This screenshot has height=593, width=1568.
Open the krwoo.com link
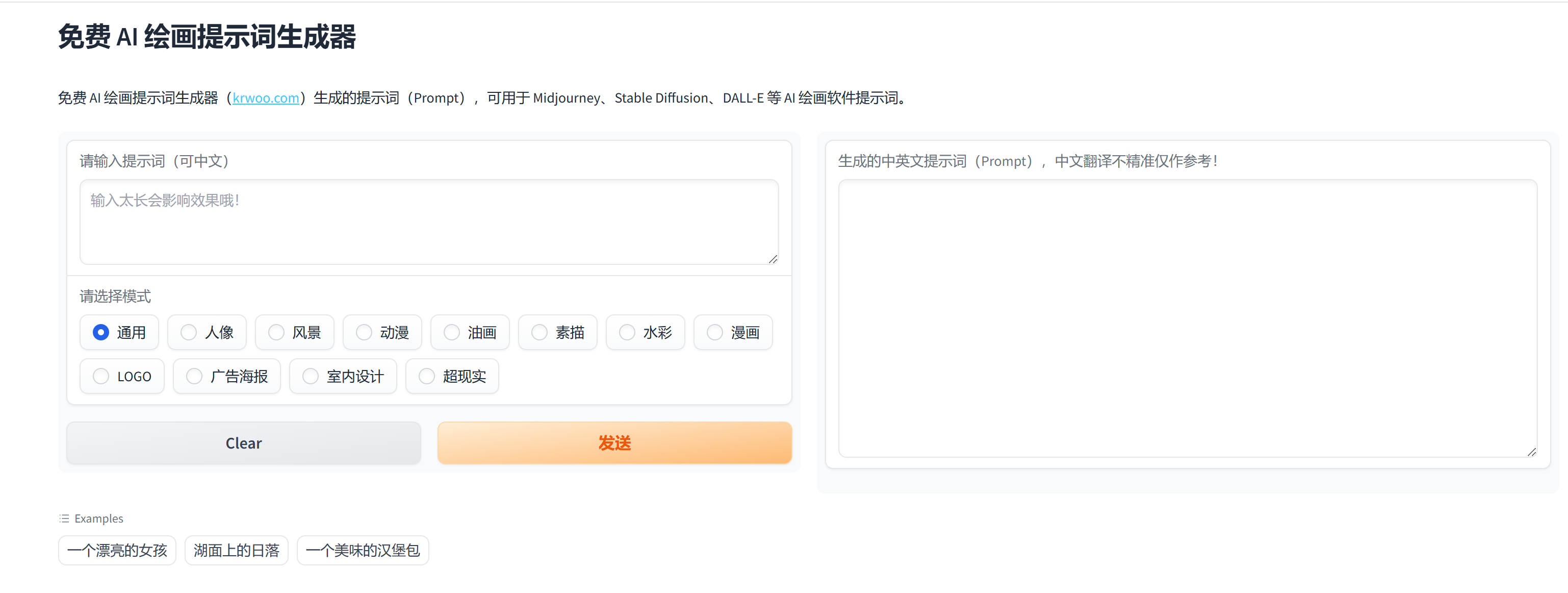tap(265, 98)
